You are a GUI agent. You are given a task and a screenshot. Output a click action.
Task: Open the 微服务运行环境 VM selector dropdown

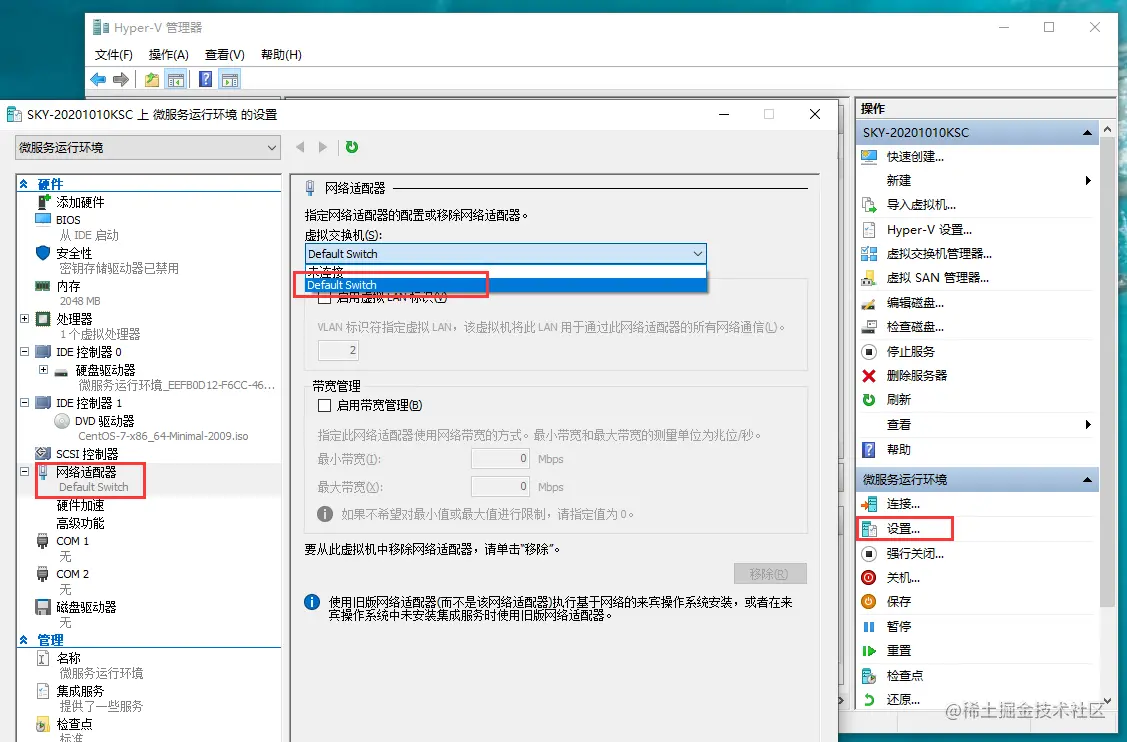coord(147,147)
